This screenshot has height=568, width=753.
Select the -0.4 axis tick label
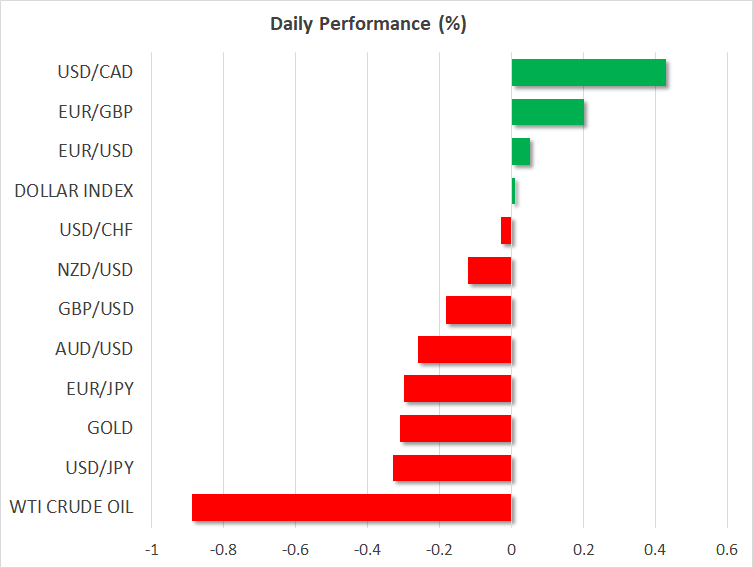(367, 549)
